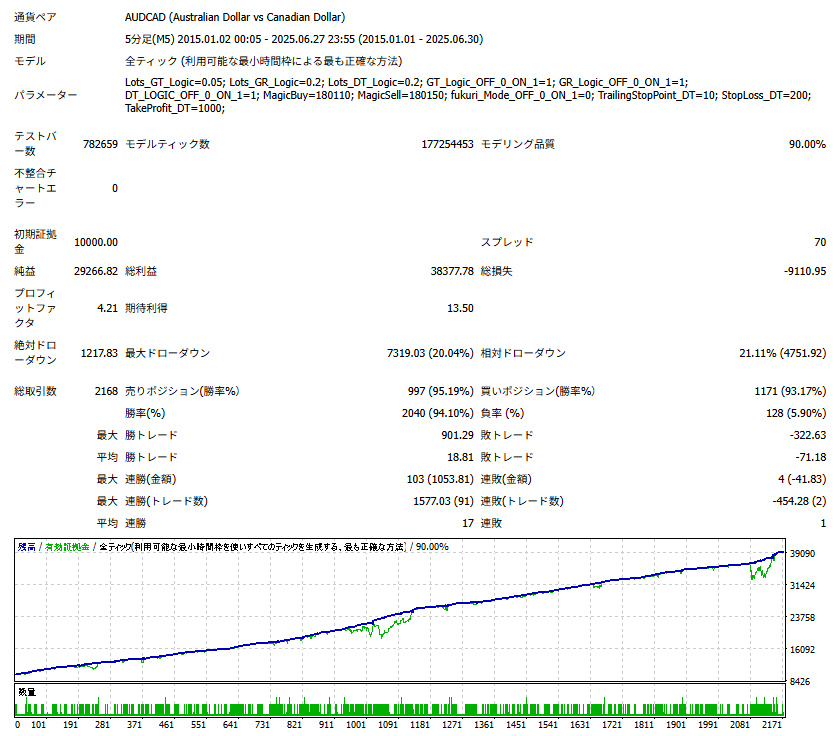Click the chart axis value 31424
This screenshot has width=837, height=736.
pos(802,585)
